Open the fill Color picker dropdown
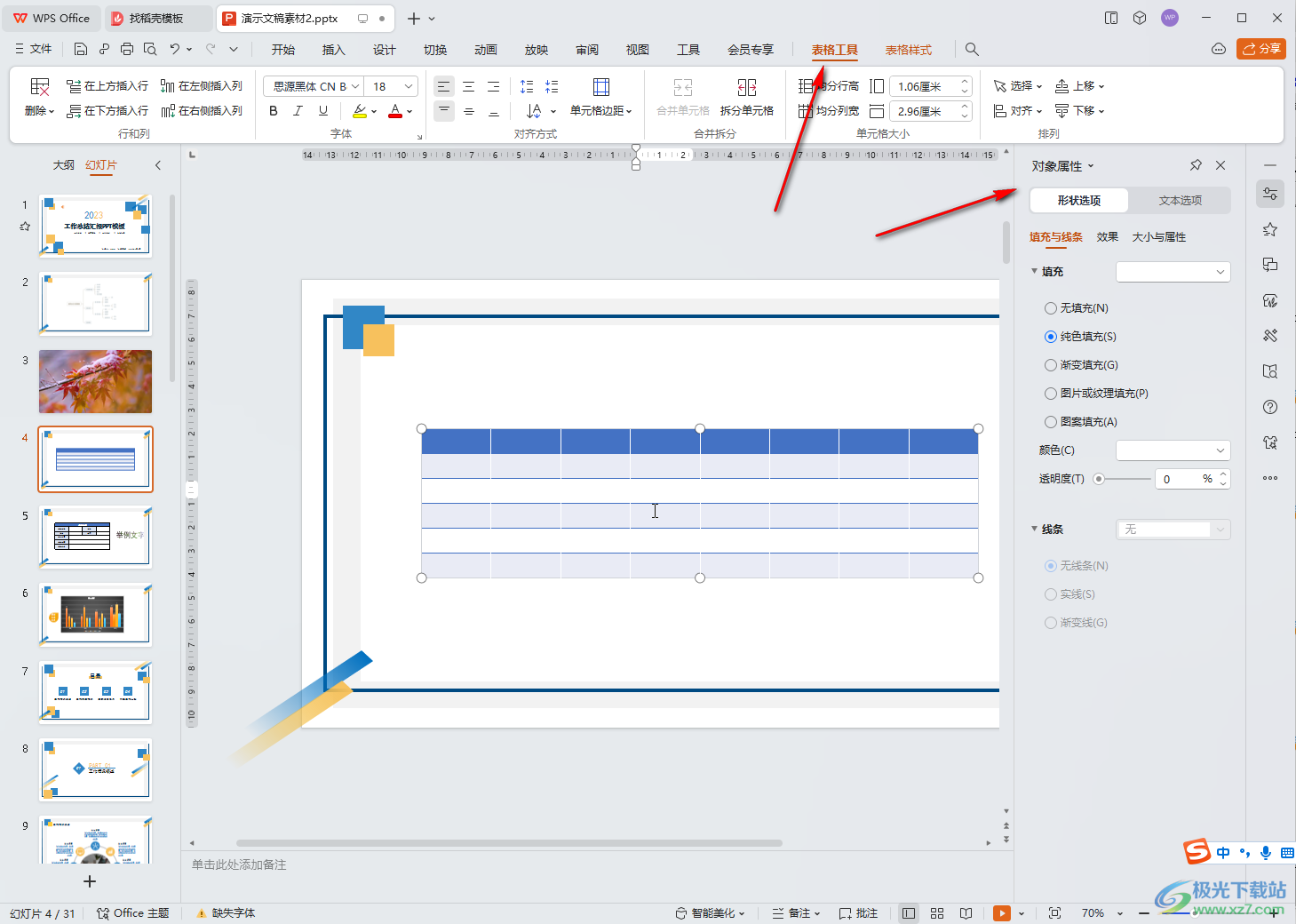 click(x=1173, y=450)
